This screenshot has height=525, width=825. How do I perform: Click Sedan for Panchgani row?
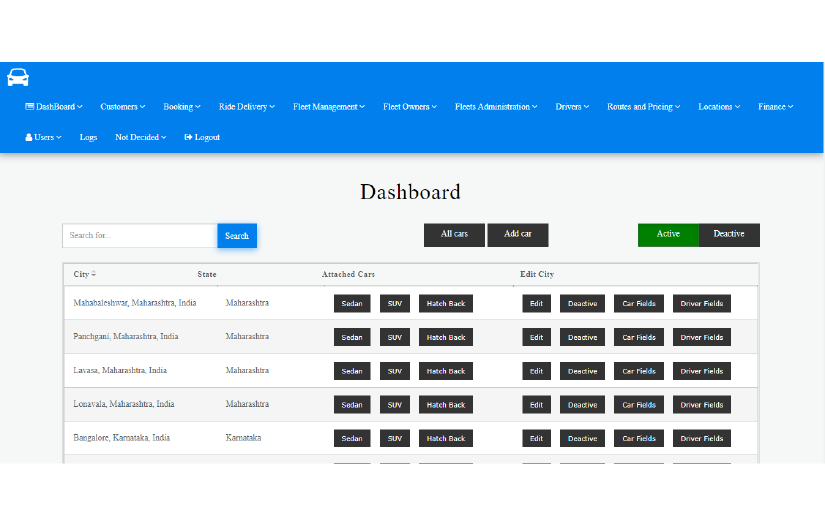point(352,337)
